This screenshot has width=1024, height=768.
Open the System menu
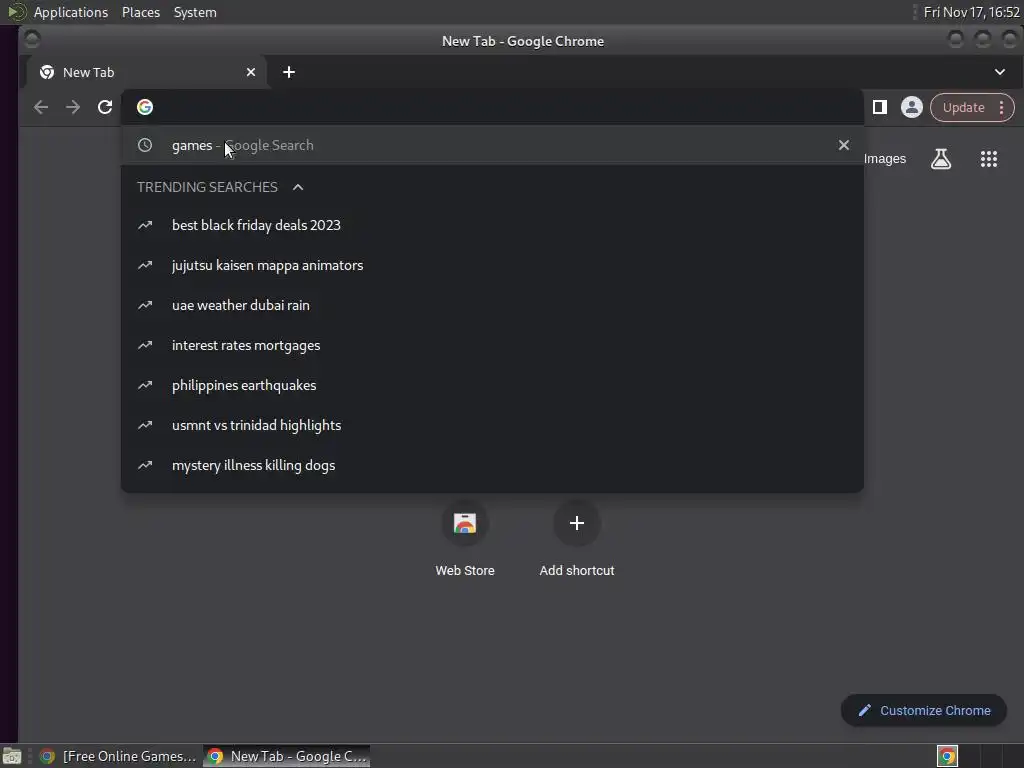195,12
